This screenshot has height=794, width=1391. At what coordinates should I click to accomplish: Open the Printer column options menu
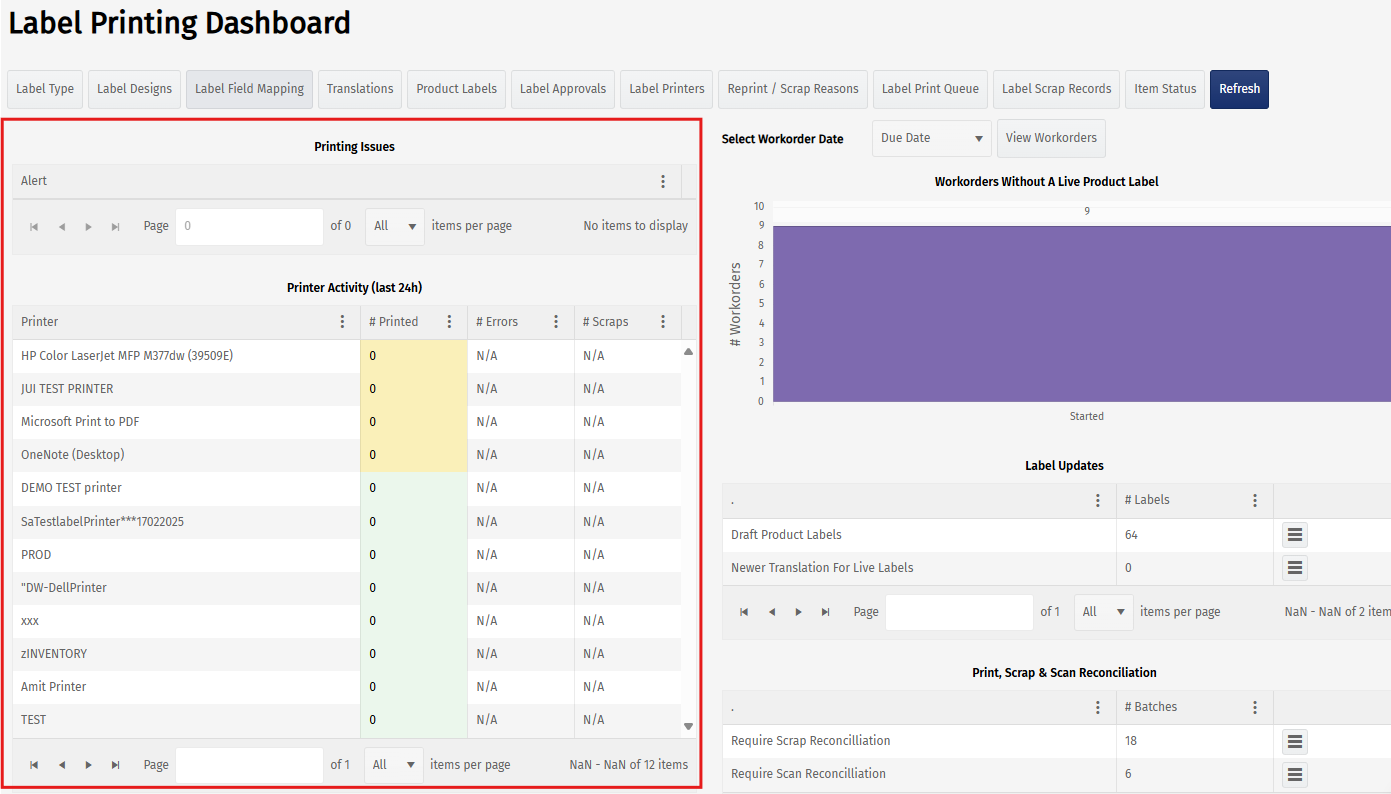click(x=343, y=322)
